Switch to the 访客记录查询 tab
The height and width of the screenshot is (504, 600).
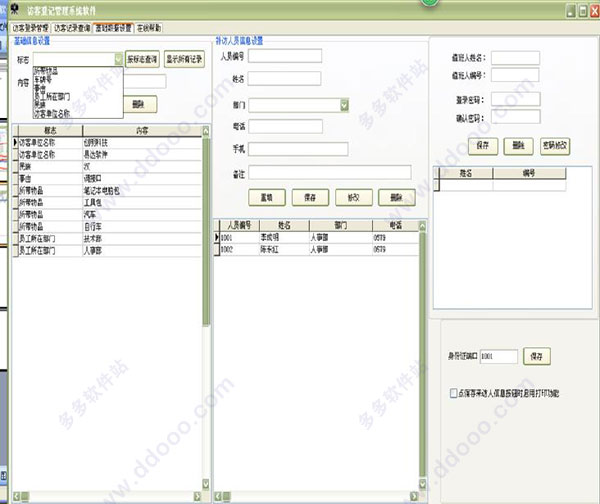(72, 28)
